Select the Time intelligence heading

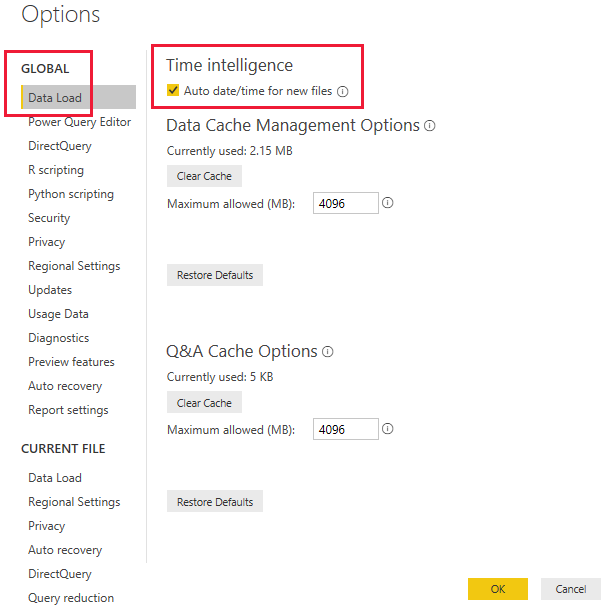tap(229, 65)
